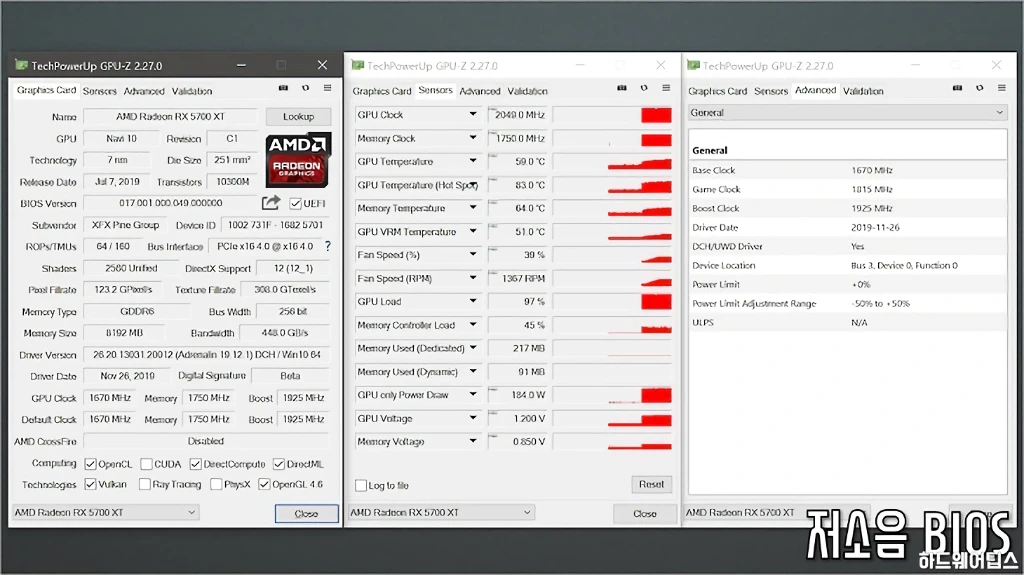This screenshot has width=1024, height=575.
Task: Switch to Validation tab in left window
Action: (192, 91)
